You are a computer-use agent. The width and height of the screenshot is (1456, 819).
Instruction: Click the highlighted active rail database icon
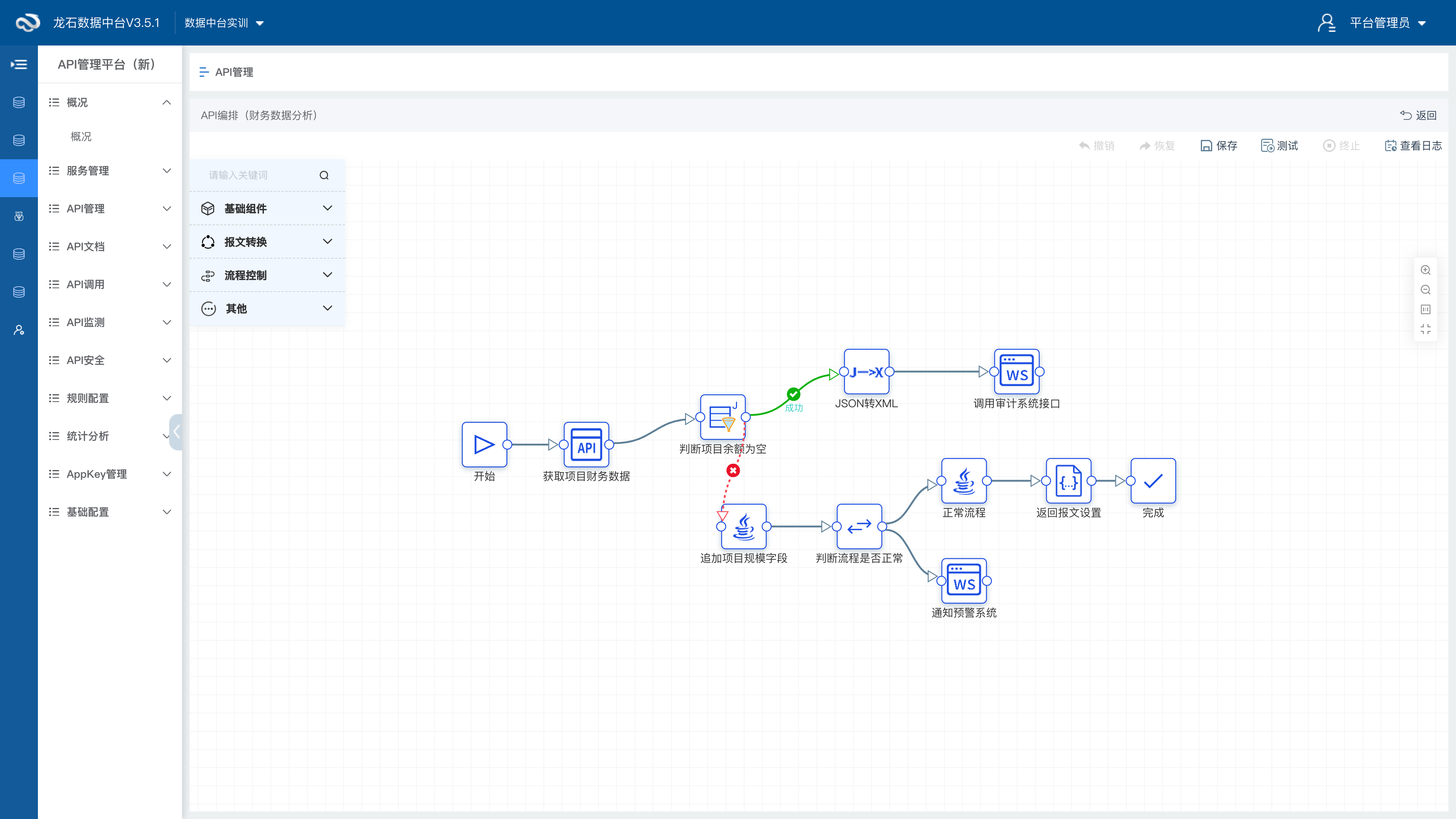[19, 178]
